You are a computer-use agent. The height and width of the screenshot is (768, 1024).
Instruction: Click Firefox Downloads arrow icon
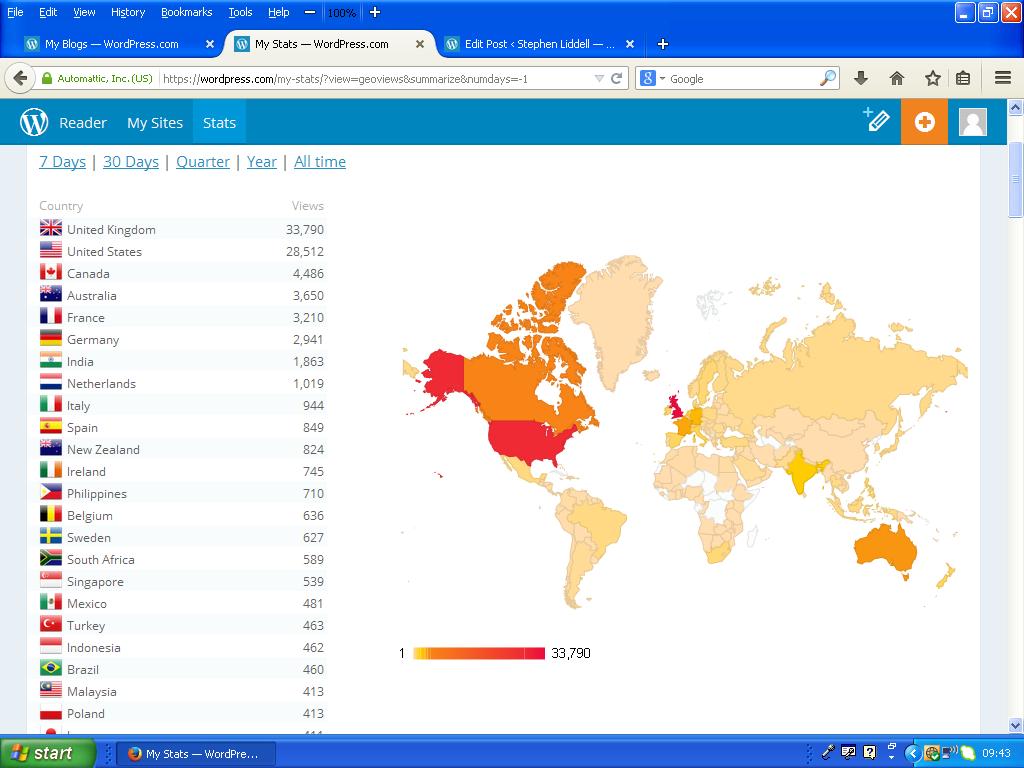[x=860, y=78]
